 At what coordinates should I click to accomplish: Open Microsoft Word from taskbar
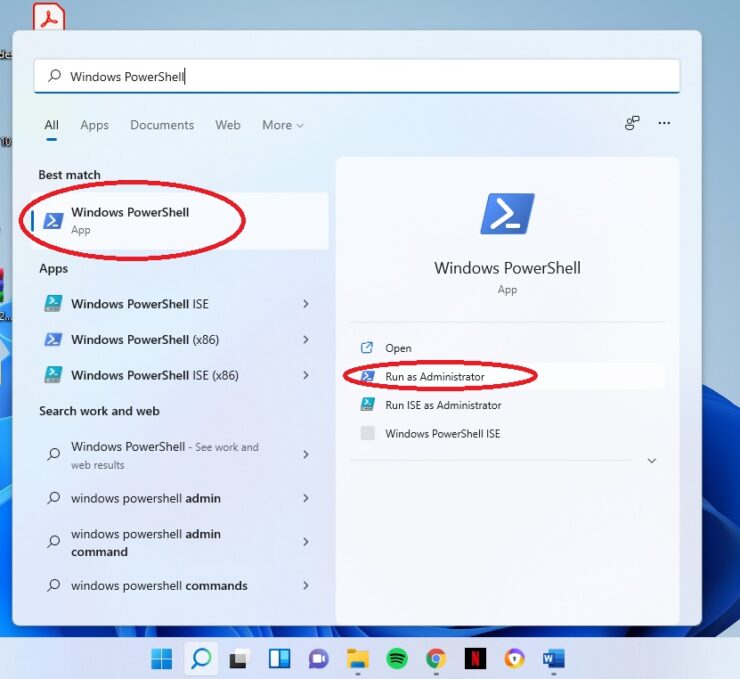[x=554, y=659]
